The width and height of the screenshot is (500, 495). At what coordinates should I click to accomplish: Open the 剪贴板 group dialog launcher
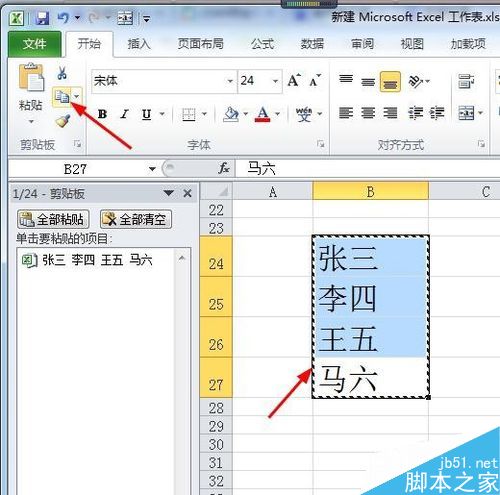[77, 144]
